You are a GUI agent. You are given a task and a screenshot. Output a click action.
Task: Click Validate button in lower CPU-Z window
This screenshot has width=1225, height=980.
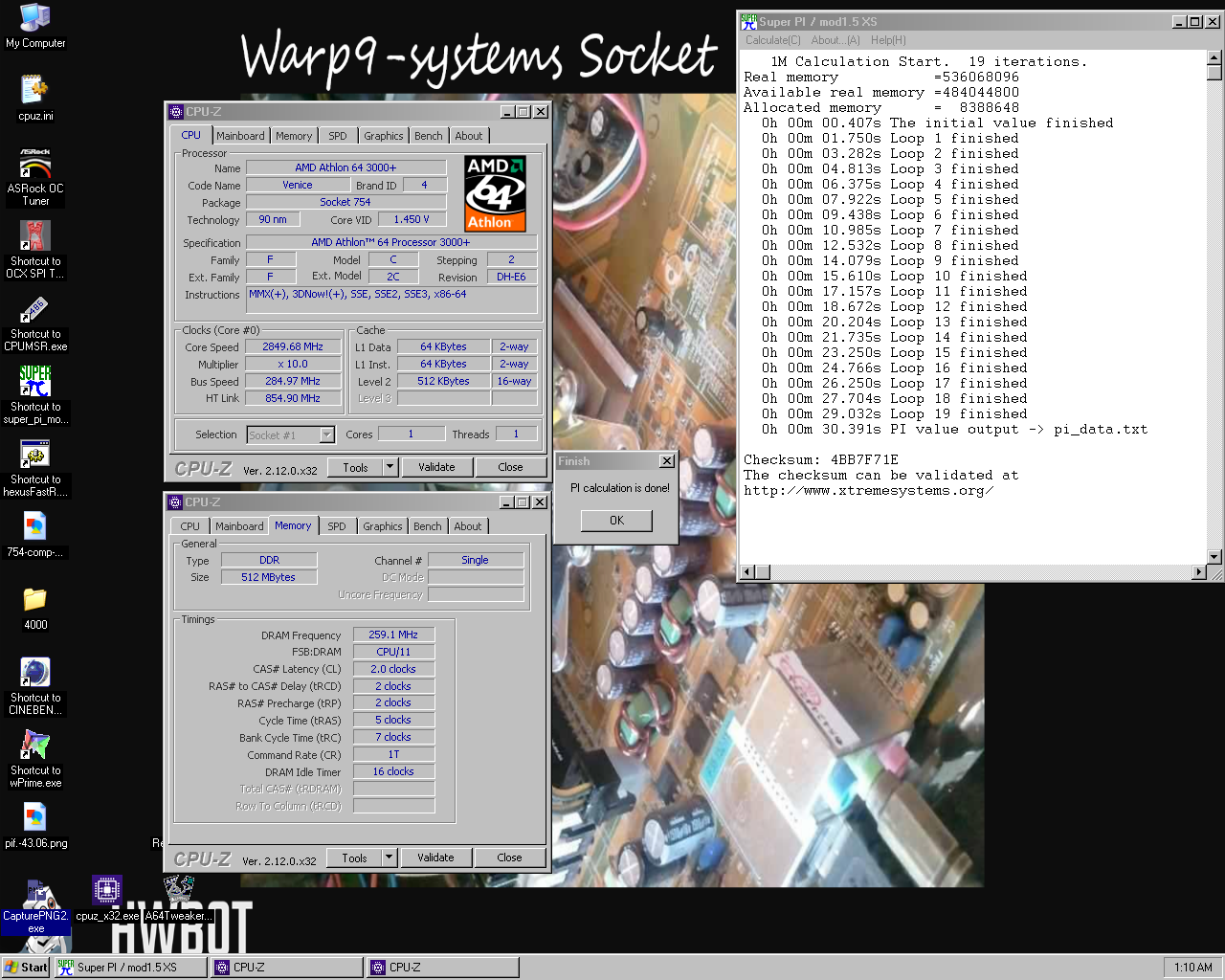[x=435, y=857]
